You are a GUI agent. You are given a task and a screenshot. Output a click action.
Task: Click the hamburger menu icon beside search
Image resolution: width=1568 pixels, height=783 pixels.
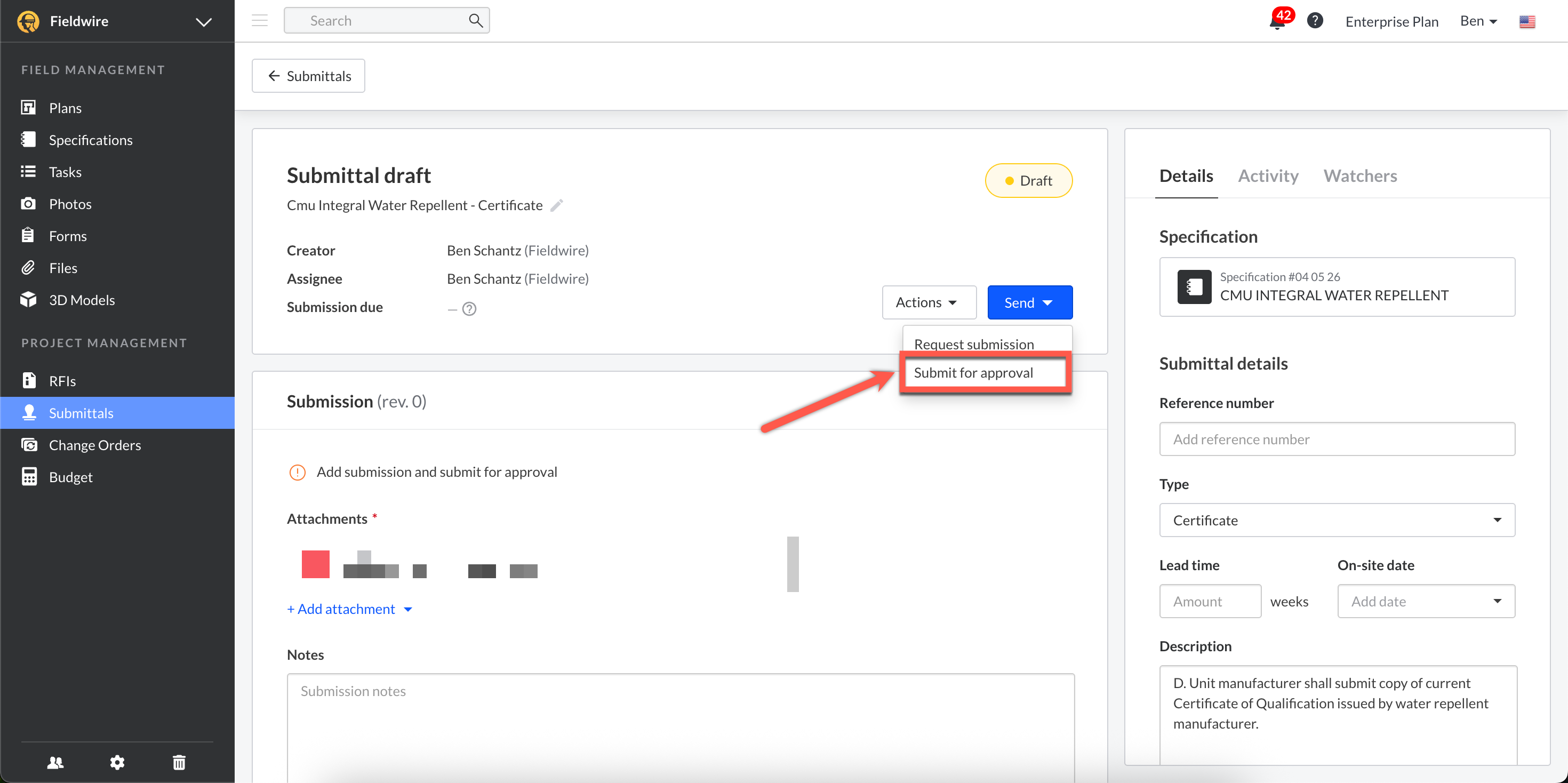[x=260, y=21]
